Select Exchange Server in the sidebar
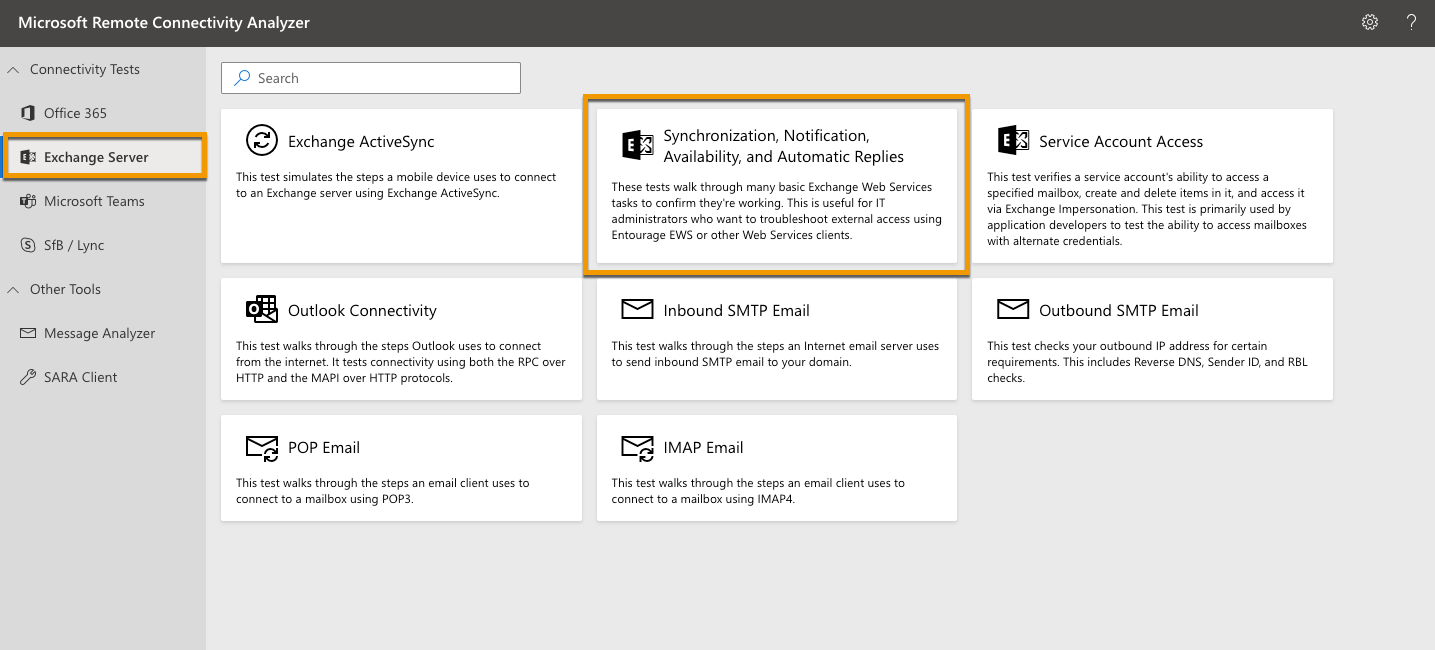This screenshot has width=1435, height=650. click(103, 157)
